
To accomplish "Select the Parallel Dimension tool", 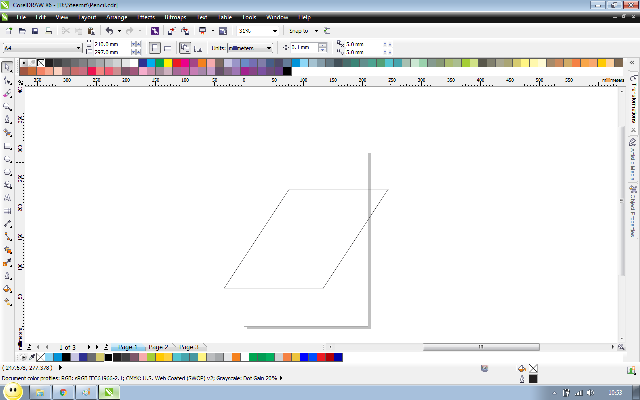I will click(7, 224).
